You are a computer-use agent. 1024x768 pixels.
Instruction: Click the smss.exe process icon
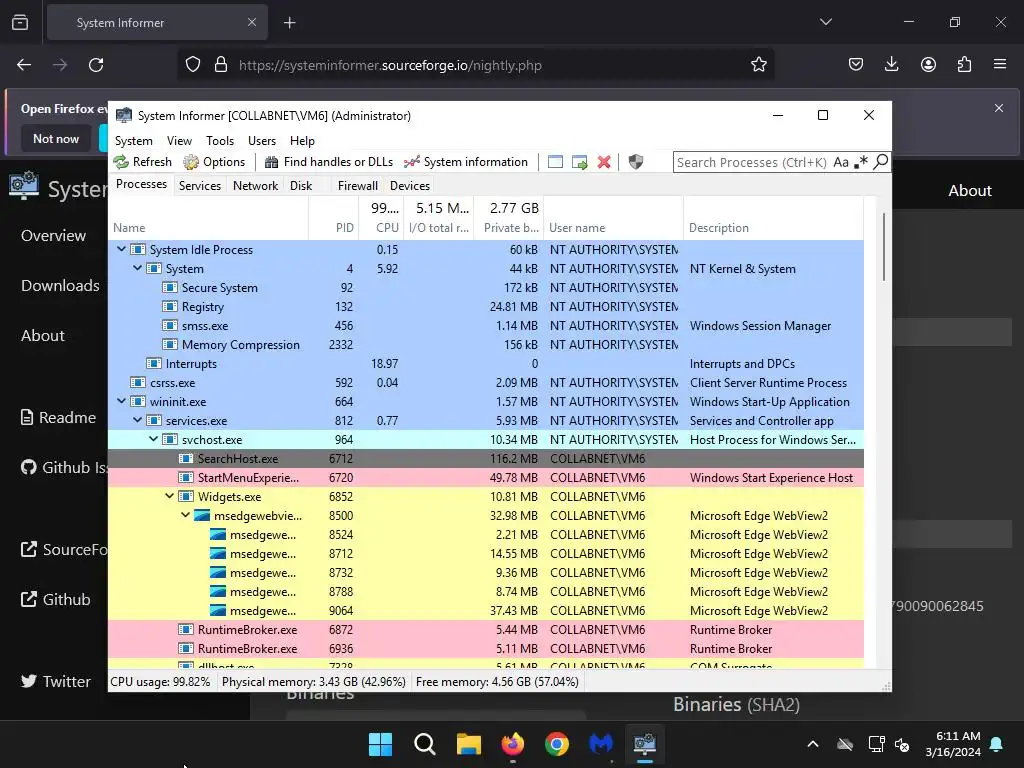pos(170,325)
